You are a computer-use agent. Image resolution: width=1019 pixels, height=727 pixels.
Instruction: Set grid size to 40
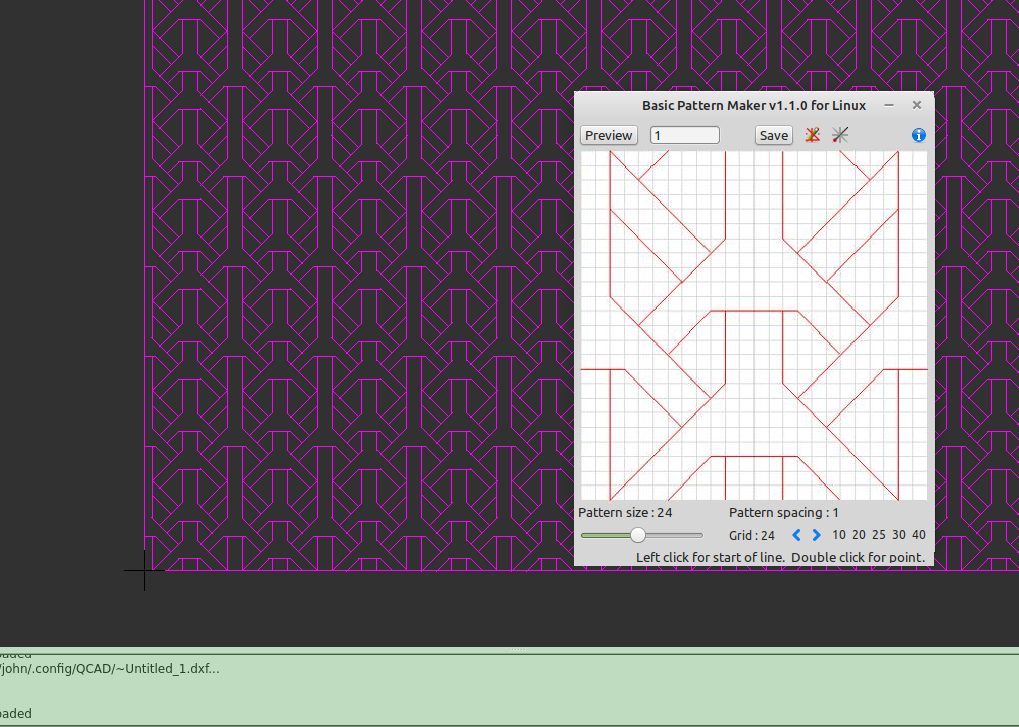coord(918,535)
